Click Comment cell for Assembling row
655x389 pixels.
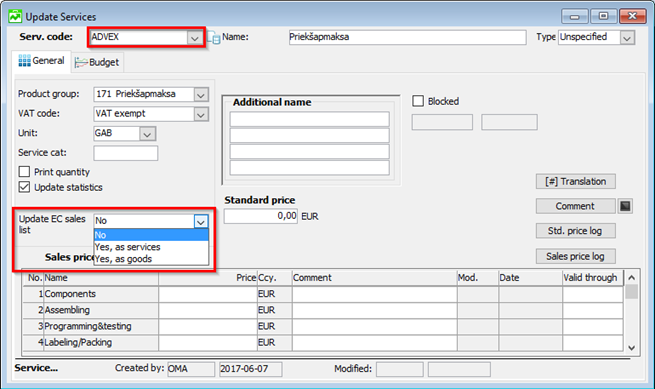tap(374, 310)
